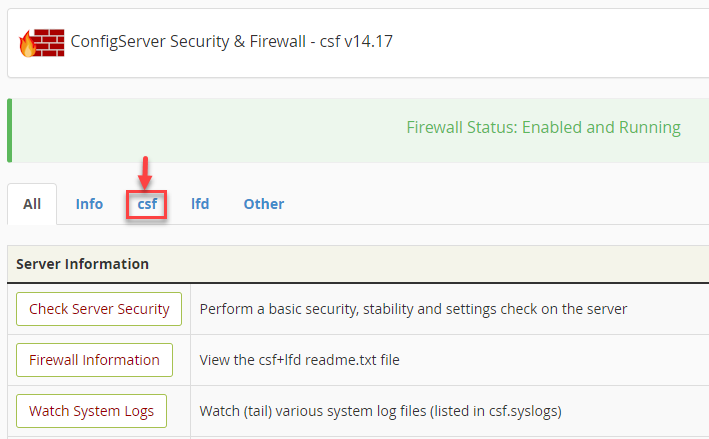Select the csf tab
Viewport: 709px width, 439px height.
coord(147,204)
